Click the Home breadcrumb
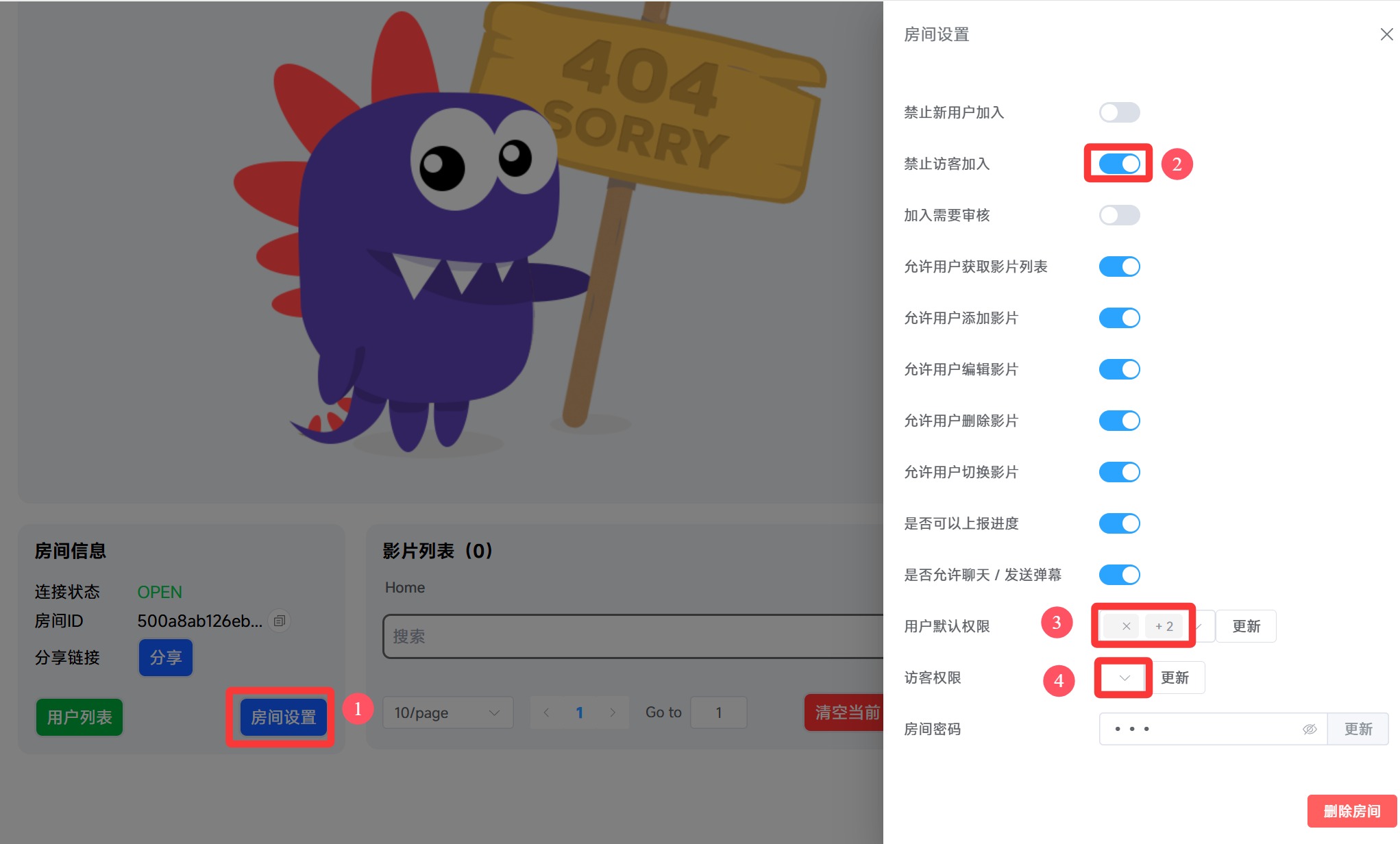 tap(404, 587)
